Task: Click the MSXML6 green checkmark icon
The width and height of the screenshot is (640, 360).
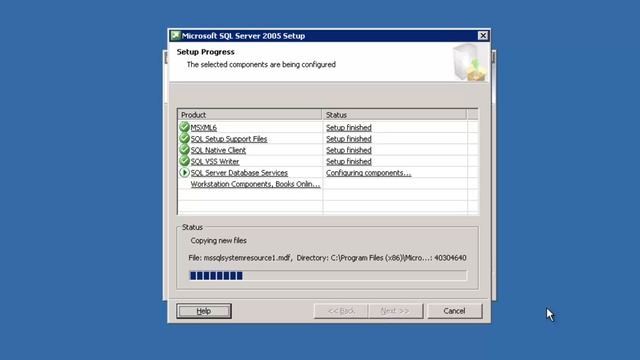Action: point(184,127)
